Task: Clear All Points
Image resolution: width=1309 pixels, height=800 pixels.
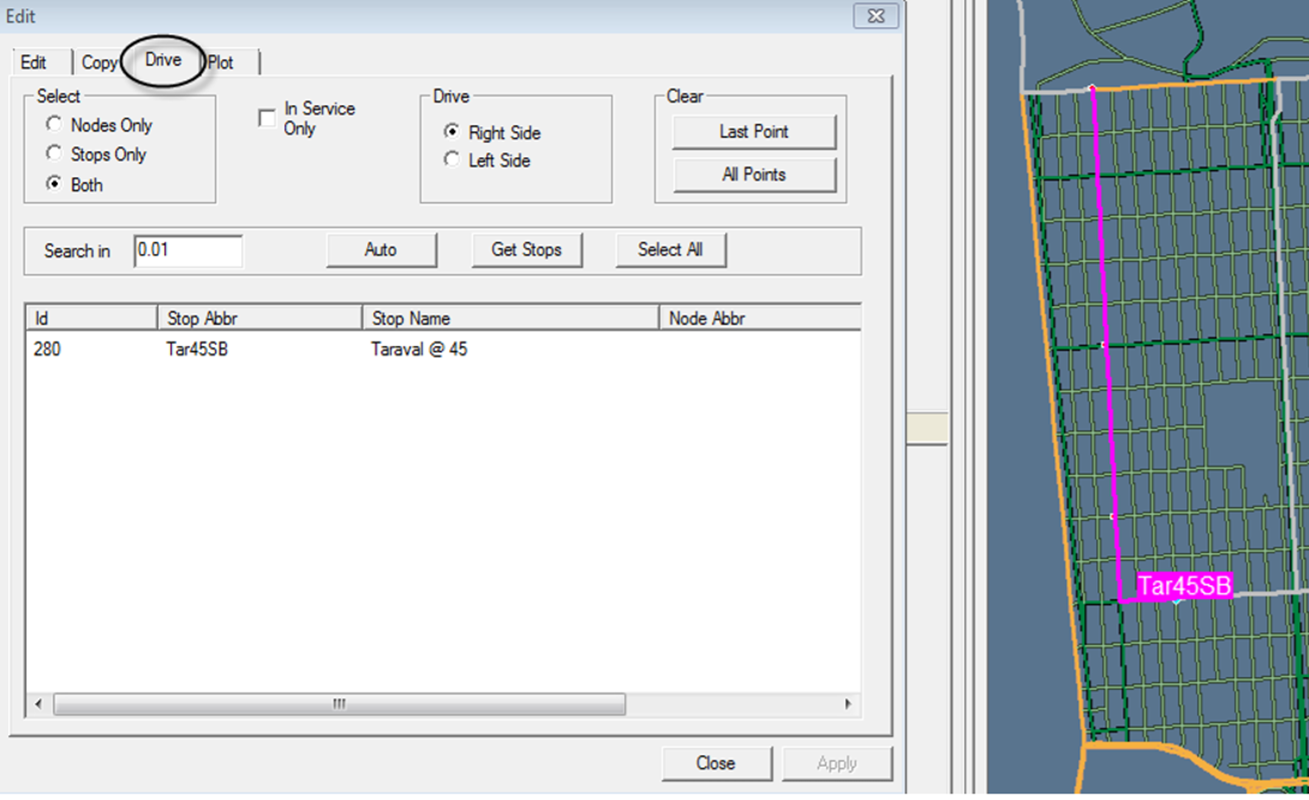Action: (754, 174)
